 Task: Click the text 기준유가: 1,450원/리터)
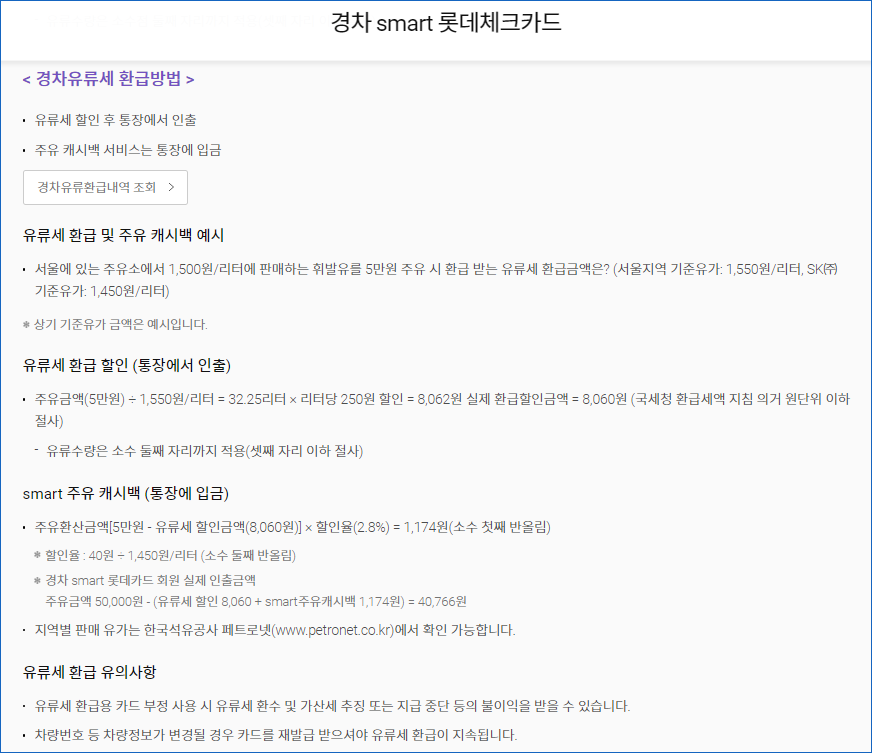[102, 291]
